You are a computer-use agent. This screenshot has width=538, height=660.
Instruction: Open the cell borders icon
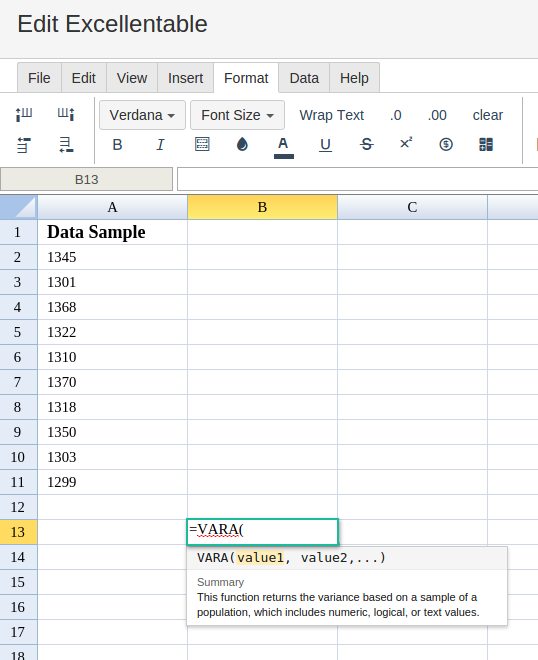[x=202, y=144]
